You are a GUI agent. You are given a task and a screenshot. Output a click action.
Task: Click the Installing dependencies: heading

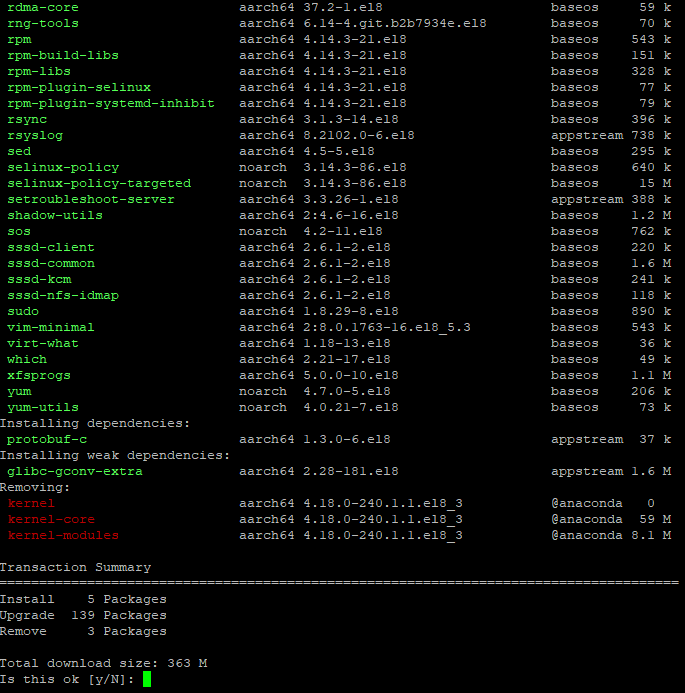pyautogui.click(x=95, y=423)
